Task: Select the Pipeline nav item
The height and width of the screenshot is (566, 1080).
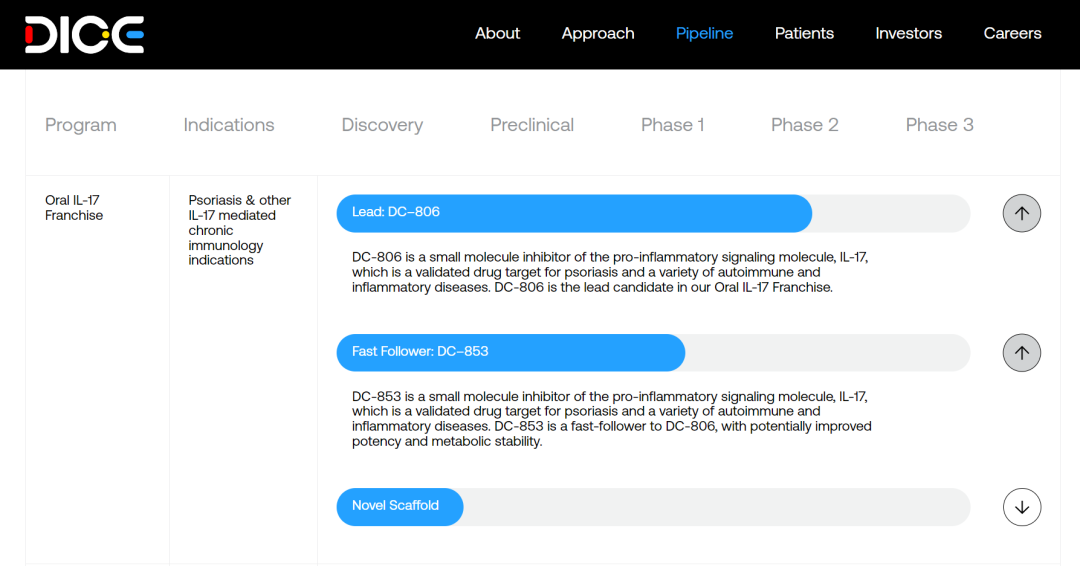Action: (704, 33)
